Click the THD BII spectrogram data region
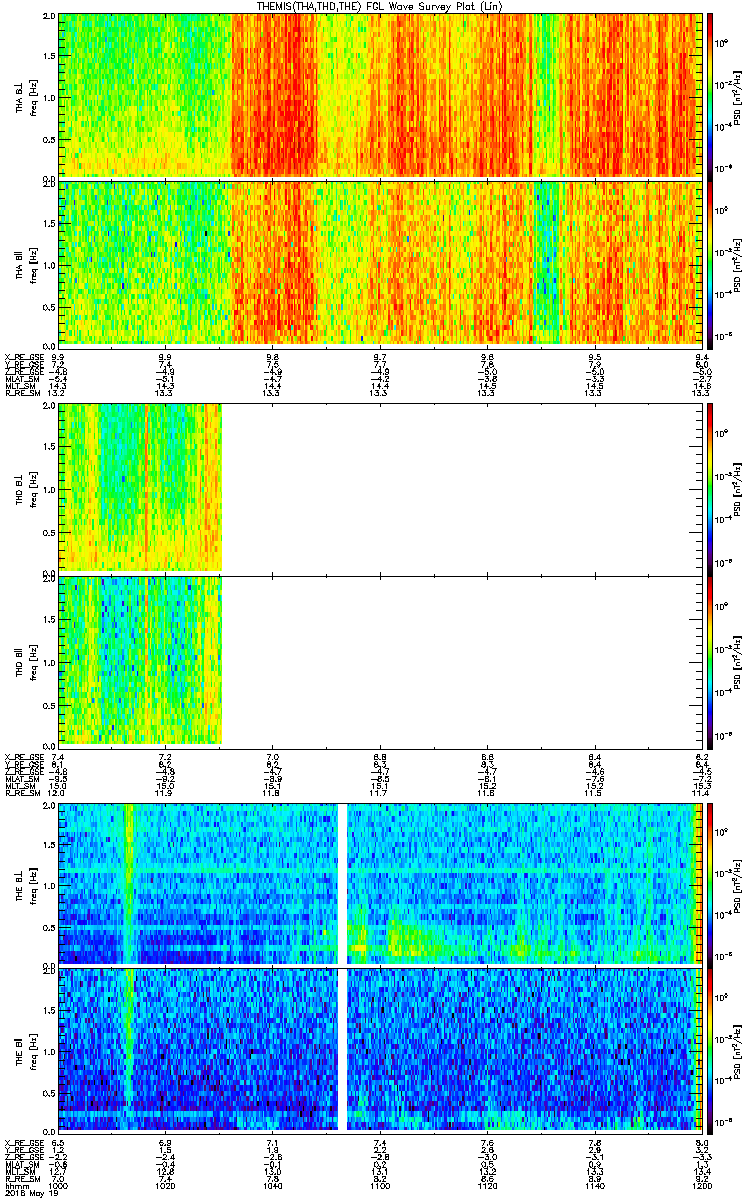 [x=140, y=660]
